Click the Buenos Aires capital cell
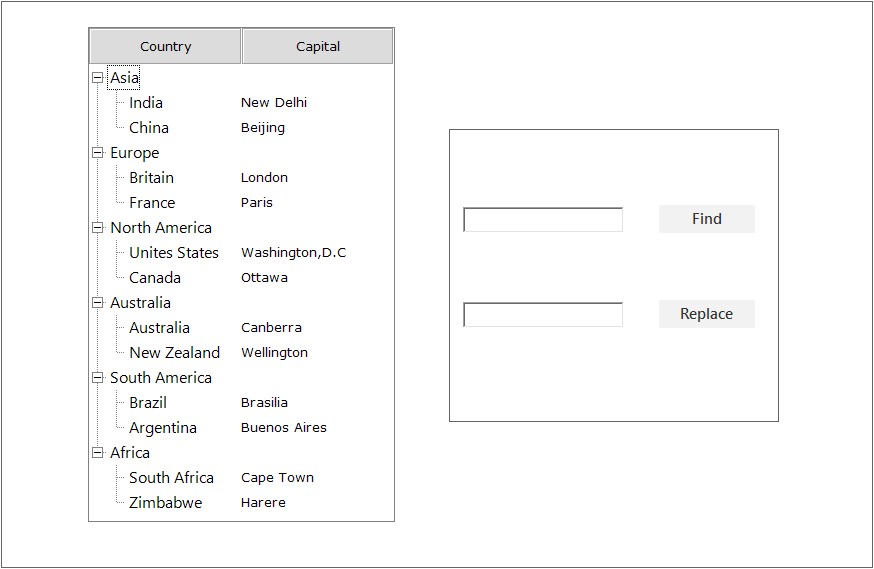 click(x=284, y=428)
